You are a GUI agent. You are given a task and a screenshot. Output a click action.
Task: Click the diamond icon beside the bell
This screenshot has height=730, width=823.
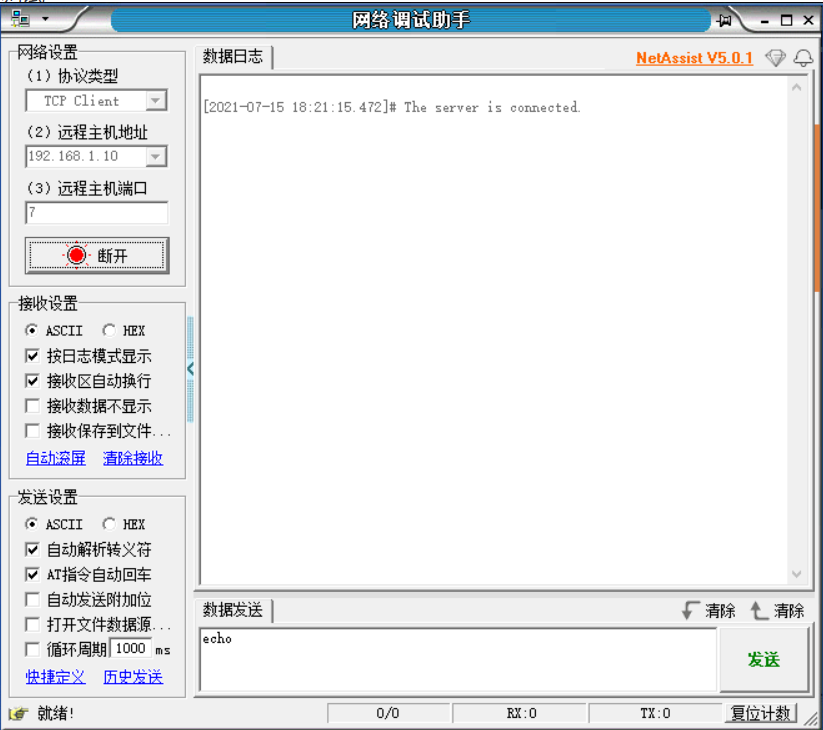coord(775,58)
